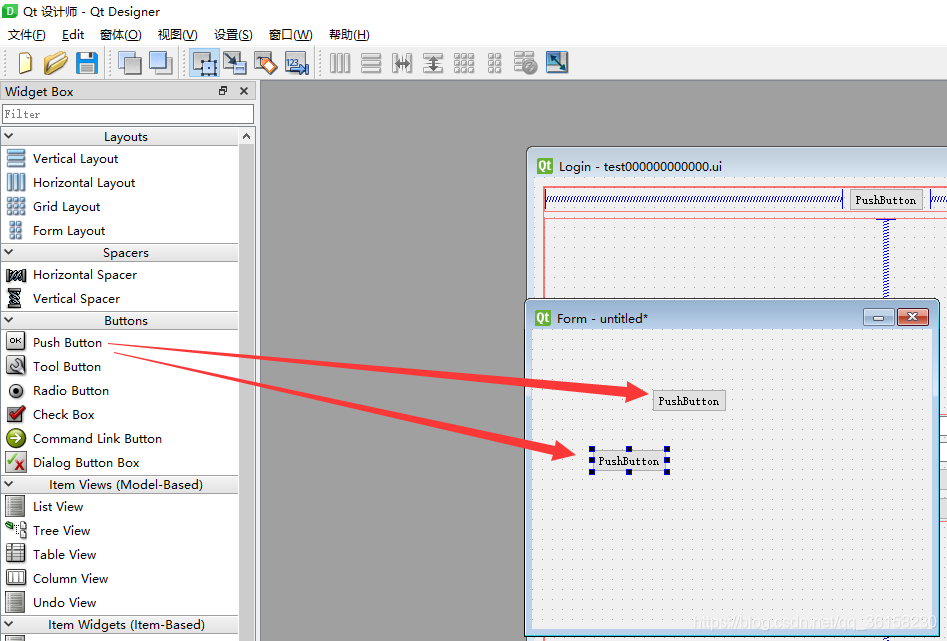Open the Edit menu
Viewport: 947px width, 641px height.
tap(73, 35)
